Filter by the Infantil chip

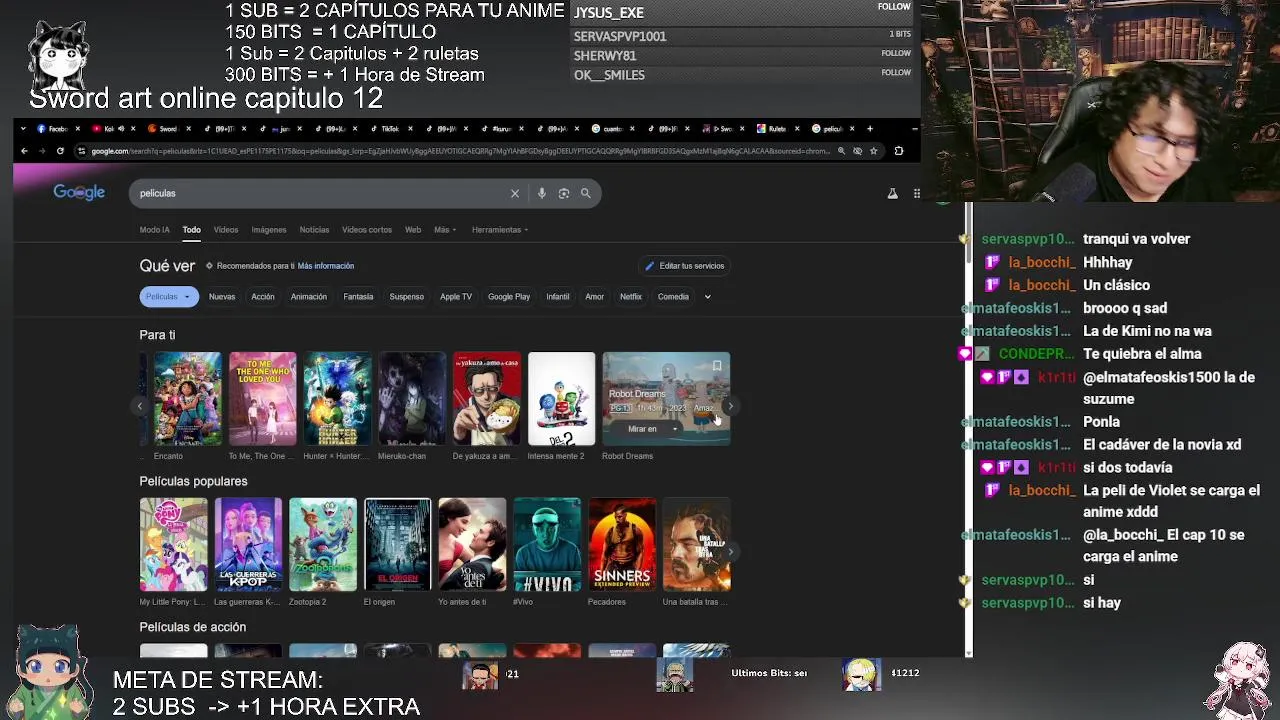click(x=558, y=296)
